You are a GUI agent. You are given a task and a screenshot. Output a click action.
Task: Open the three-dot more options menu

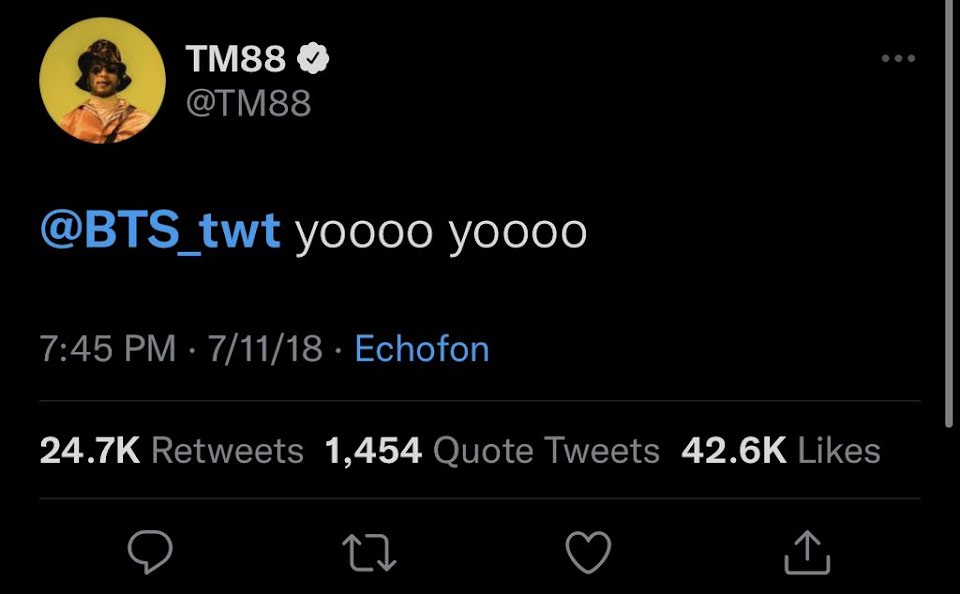(x=898, y=59)
